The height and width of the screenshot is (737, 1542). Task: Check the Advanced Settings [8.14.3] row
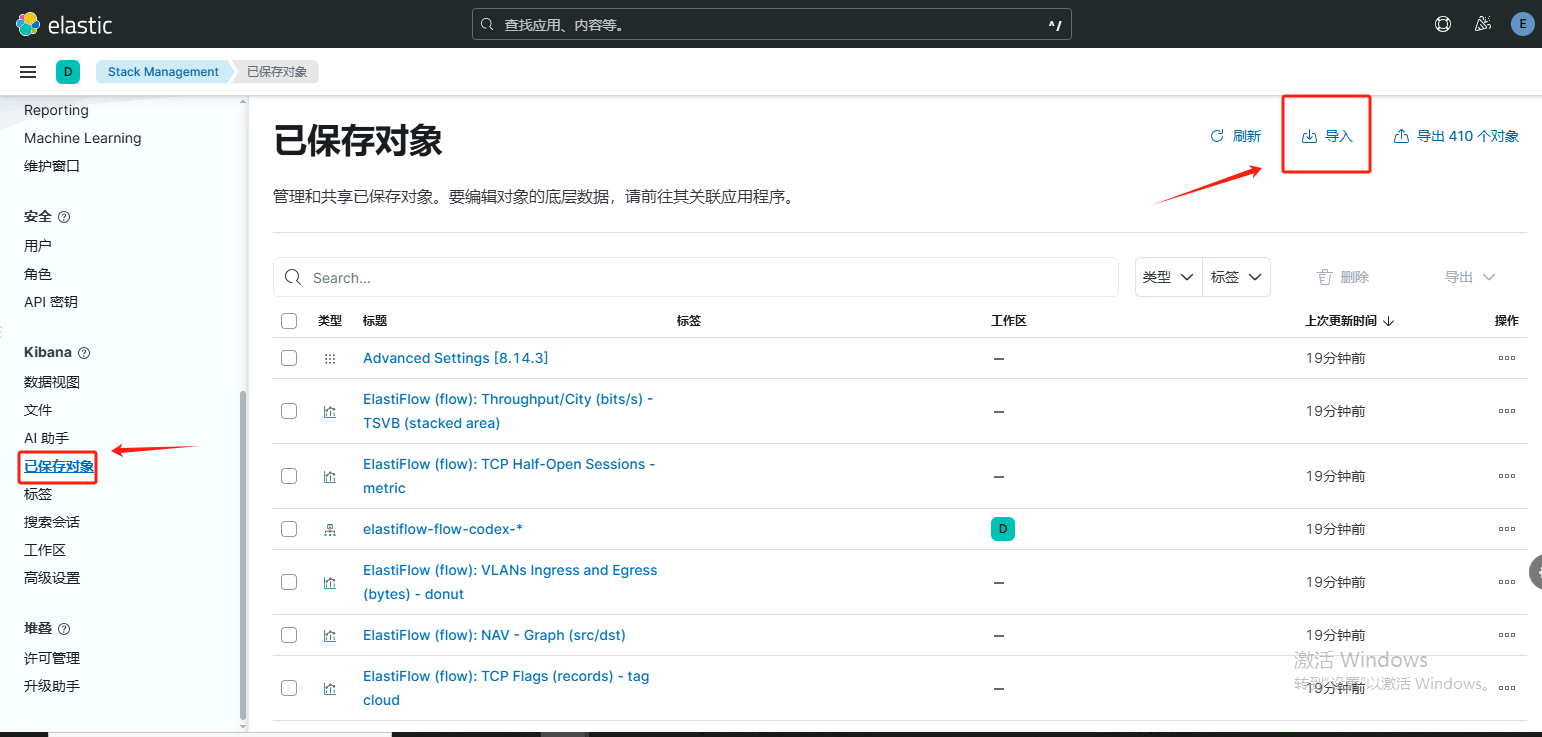click(x=289, y=358)
